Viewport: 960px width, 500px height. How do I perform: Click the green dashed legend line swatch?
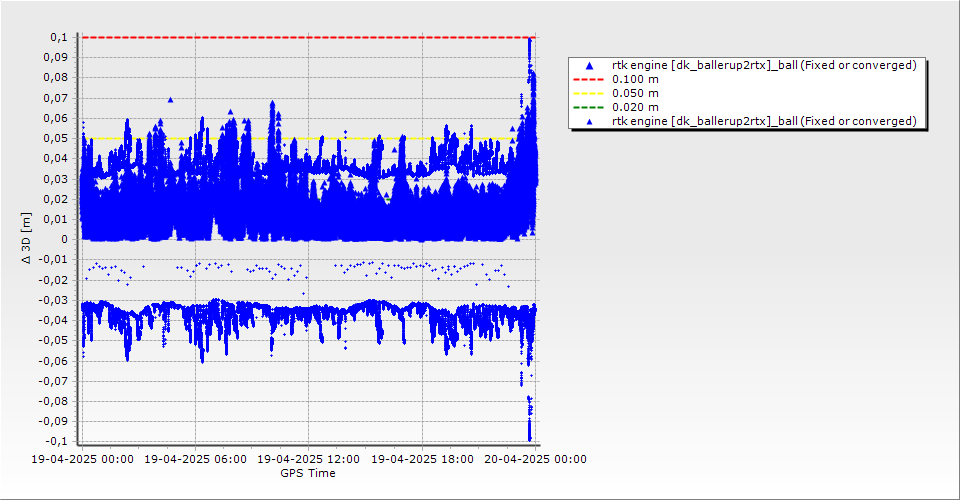(x=588, y=107)
